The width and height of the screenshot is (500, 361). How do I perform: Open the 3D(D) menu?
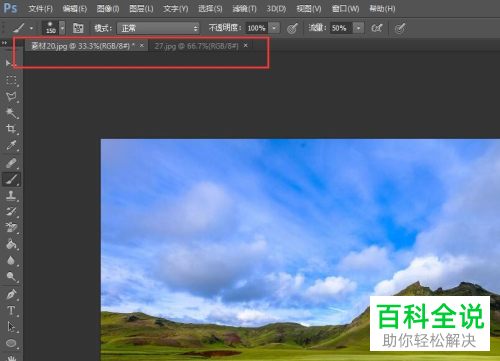click(x=276, y=9)
